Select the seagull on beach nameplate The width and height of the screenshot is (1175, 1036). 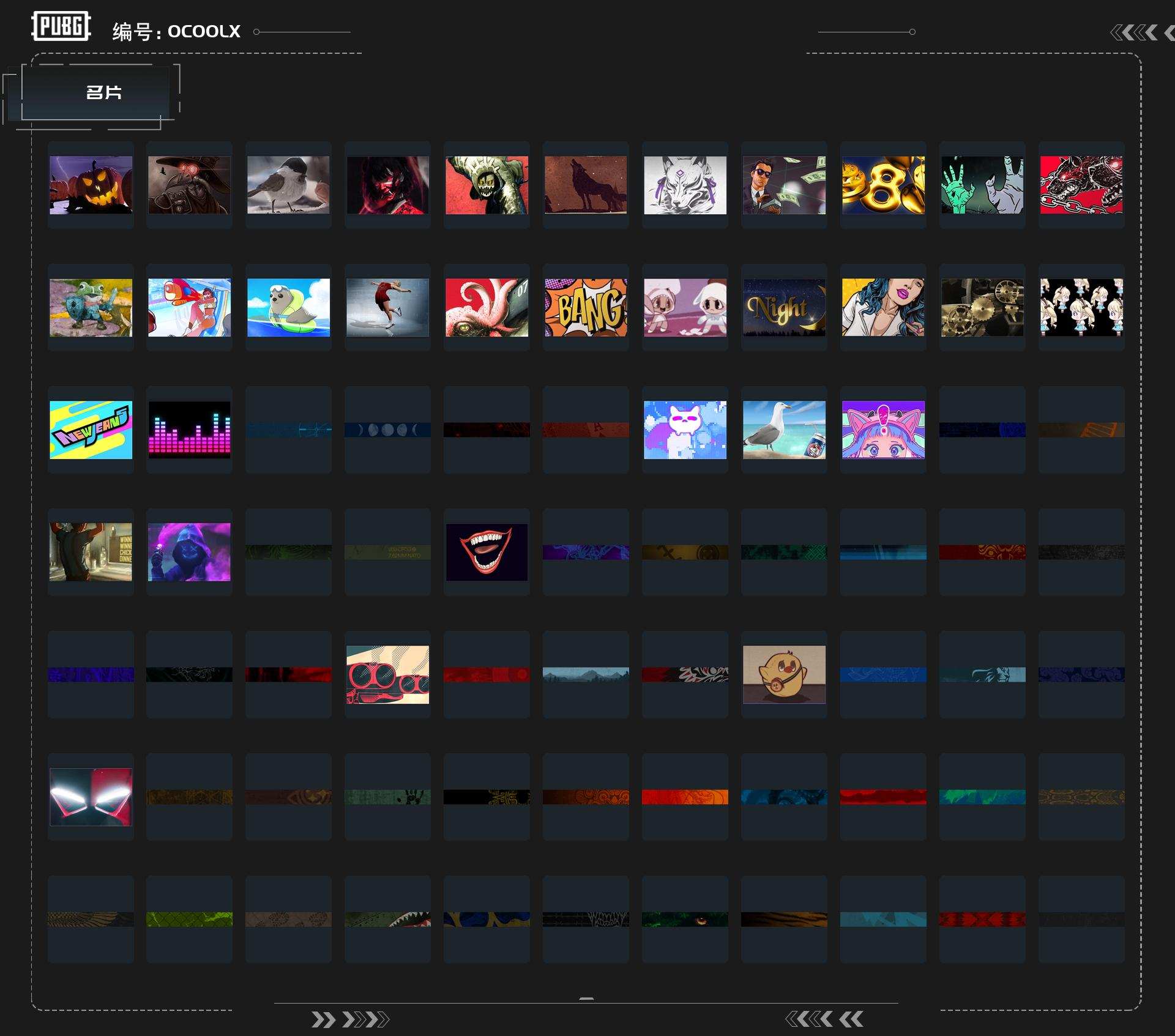coord(784,430)
